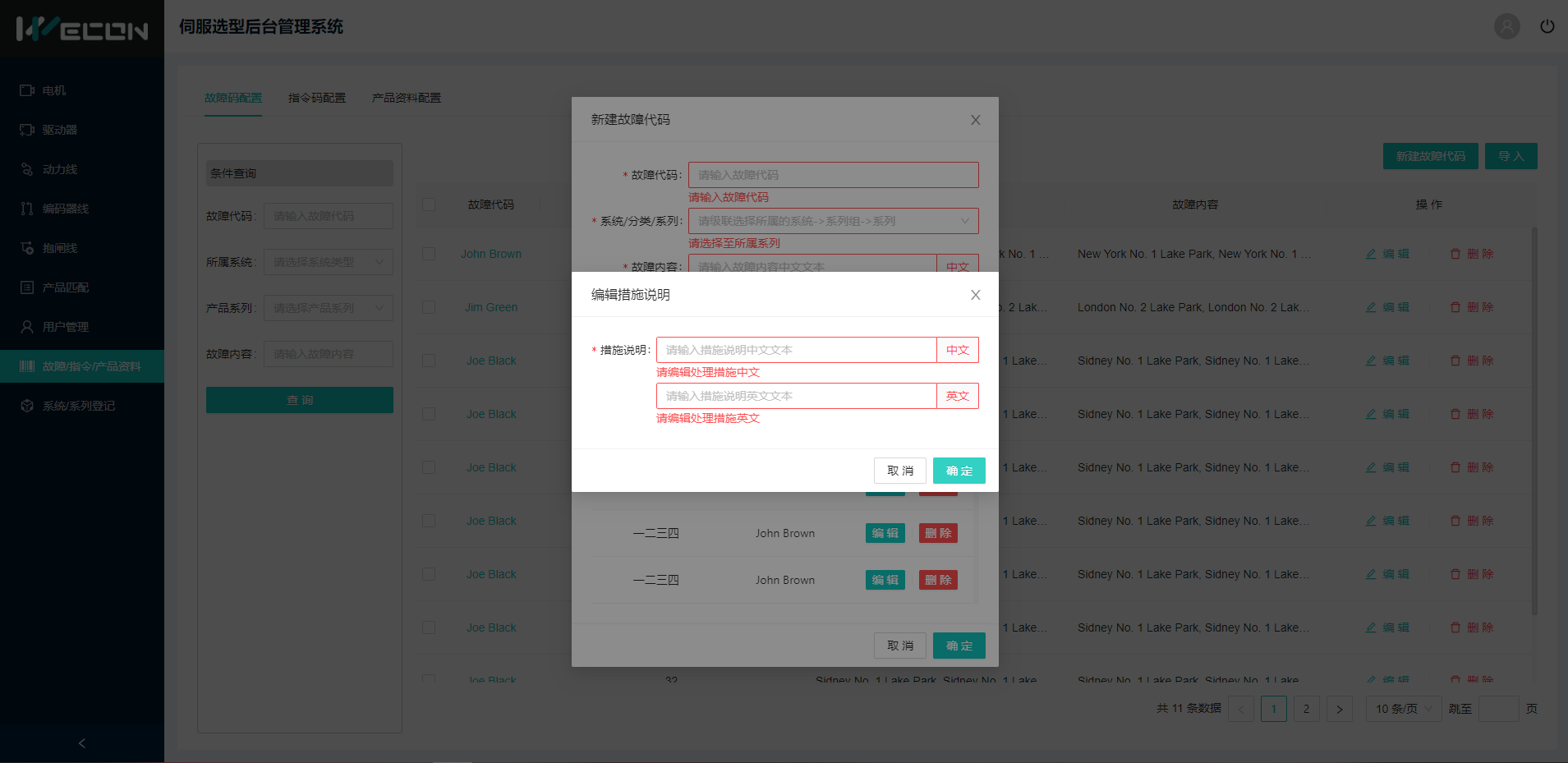
Task: Expand the 所属系统 dropdown
Action: [x=328, y=262]
